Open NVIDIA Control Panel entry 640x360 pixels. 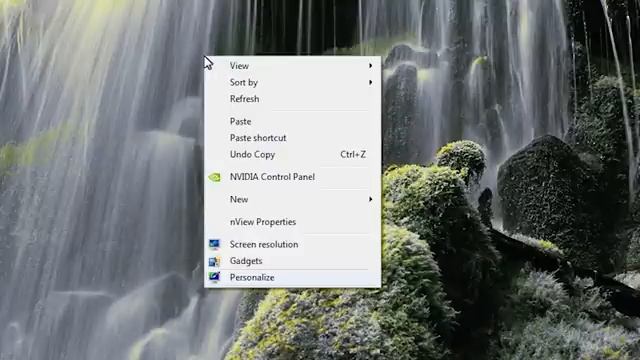click(x=292, y=177)
